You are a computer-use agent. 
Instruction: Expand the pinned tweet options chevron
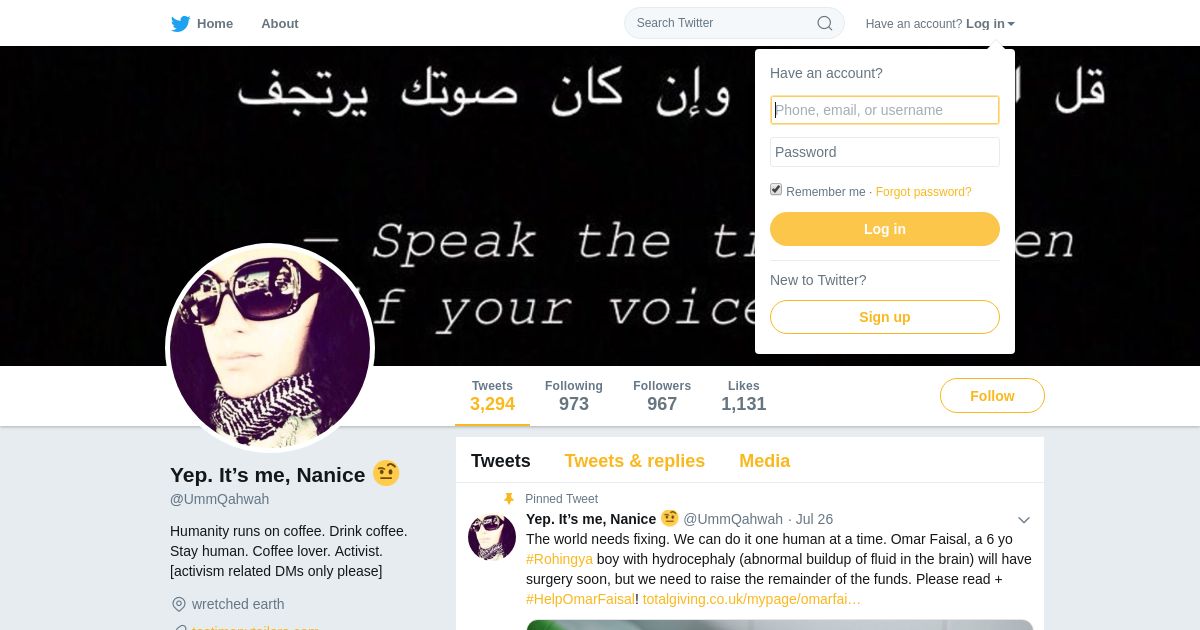tap(1024, 520)
